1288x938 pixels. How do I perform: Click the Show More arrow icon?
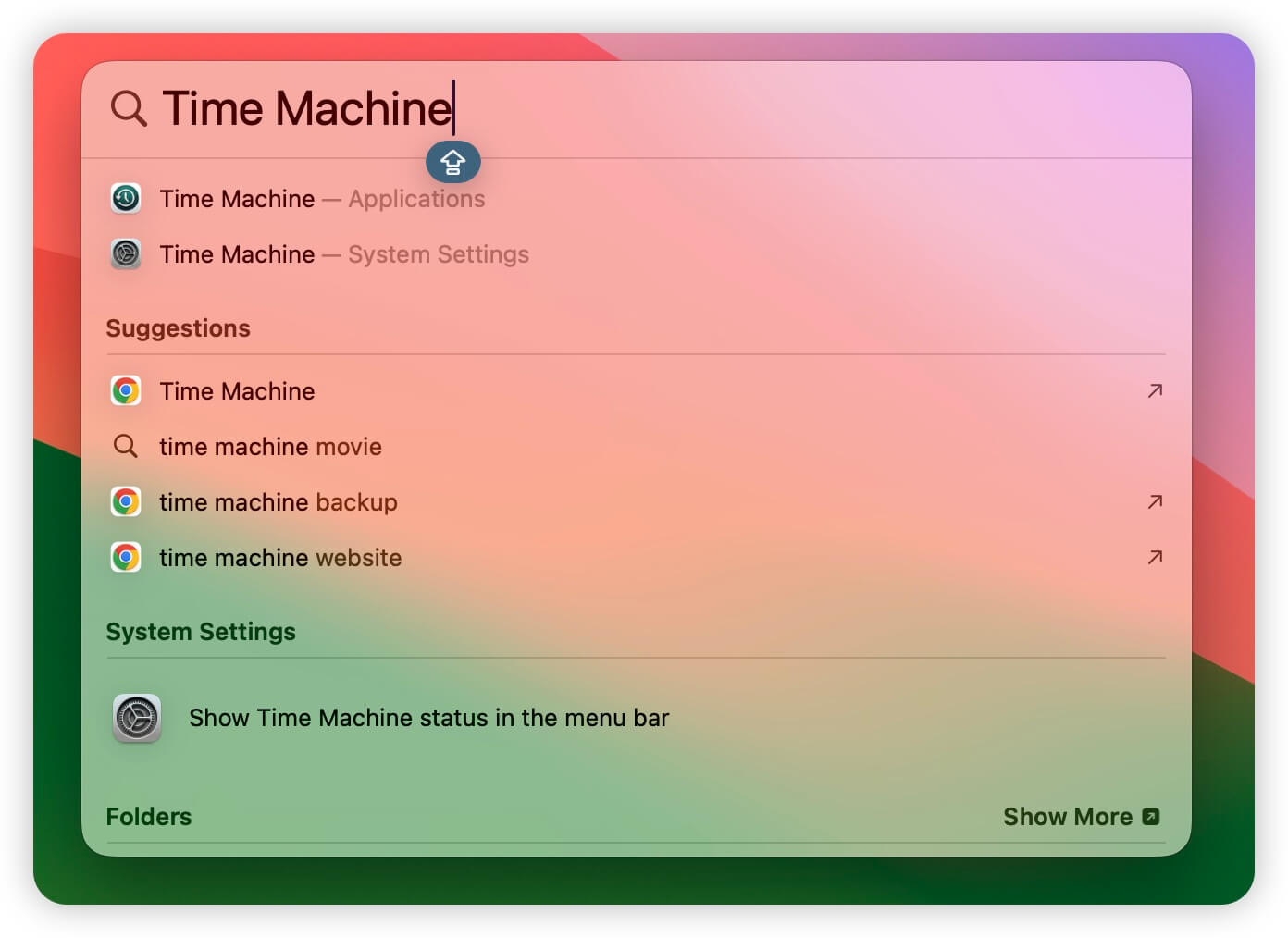(x=1151, y=817)
